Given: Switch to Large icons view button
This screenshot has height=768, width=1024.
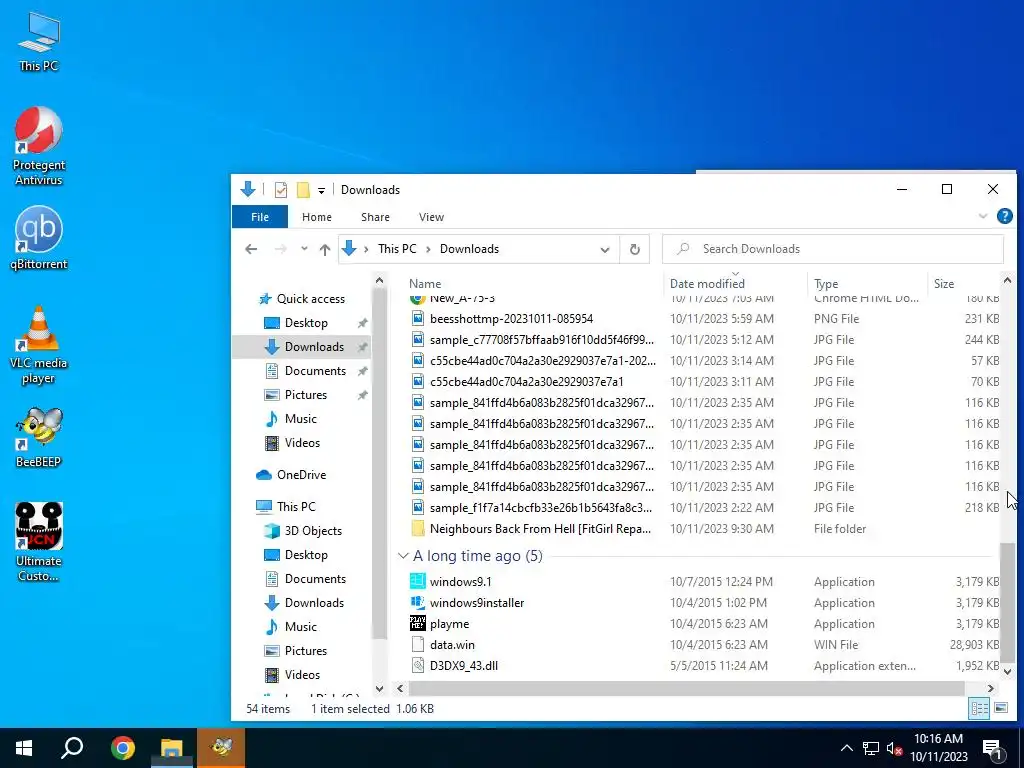Looking at the screenshot, I should pyautogui.click(x=1000, y=708).
